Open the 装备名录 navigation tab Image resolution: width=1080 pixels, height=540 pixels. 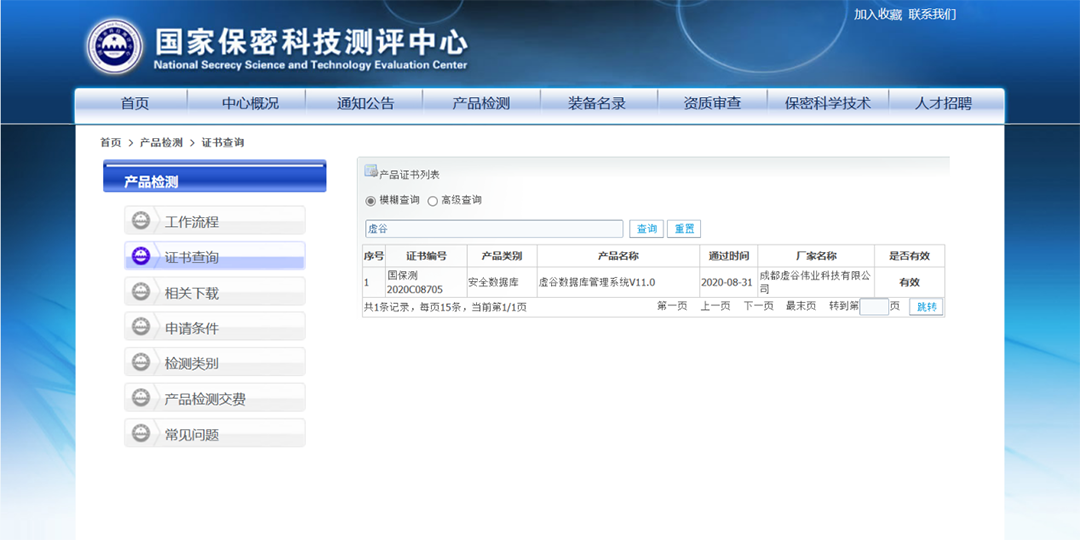tap(597, 103)
